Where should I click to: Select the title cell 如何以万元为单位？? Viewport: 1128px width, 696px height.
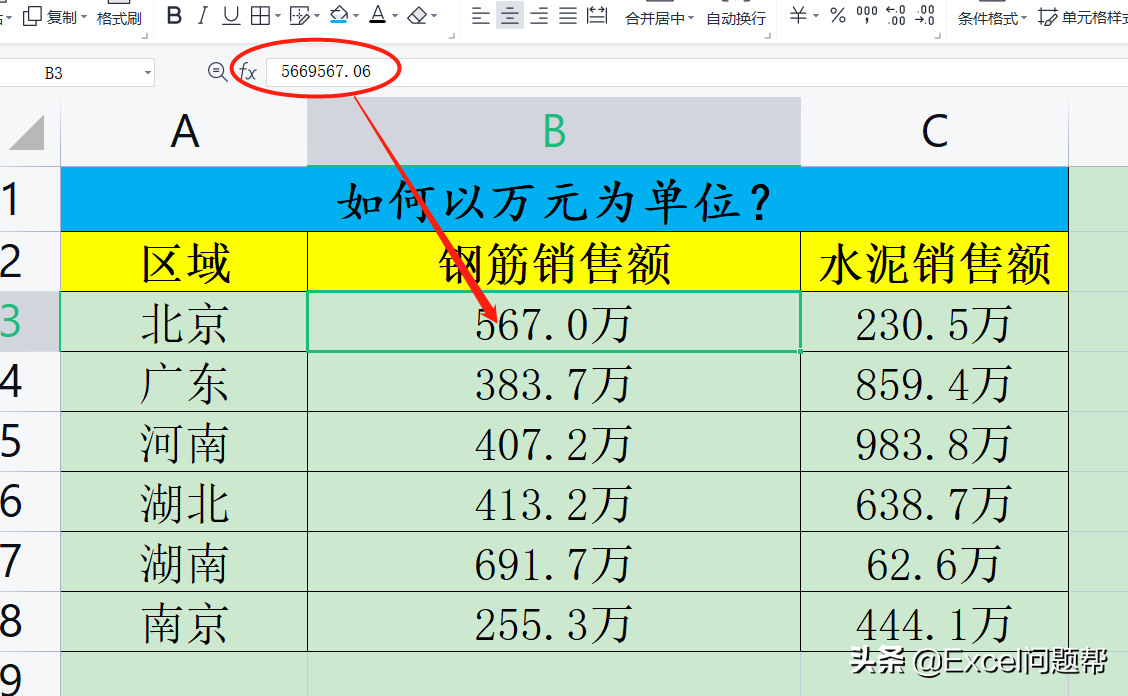(x=565, y=199)
